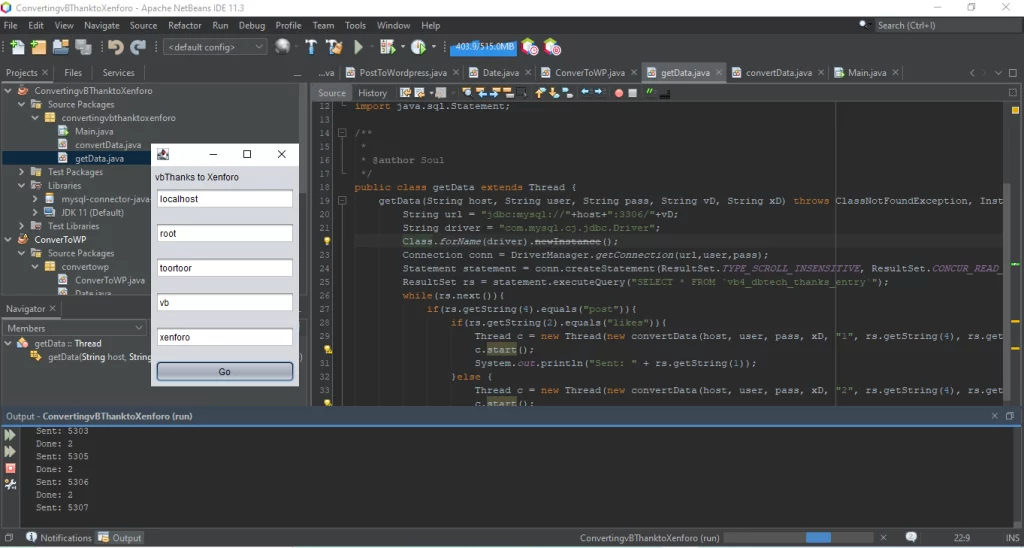Click the Clean and Build icon
Viewport: 1024px width, 548px height.
coord(334,47)
